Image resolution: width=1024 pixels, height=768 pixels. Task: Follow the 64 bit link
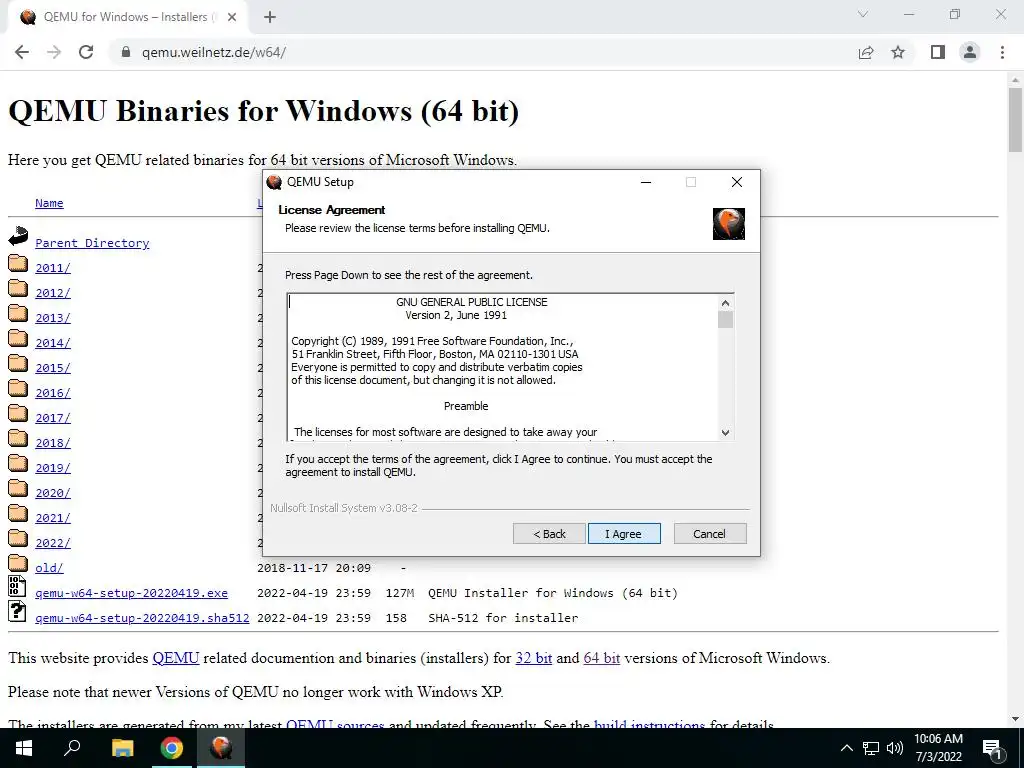pos(601,658)
